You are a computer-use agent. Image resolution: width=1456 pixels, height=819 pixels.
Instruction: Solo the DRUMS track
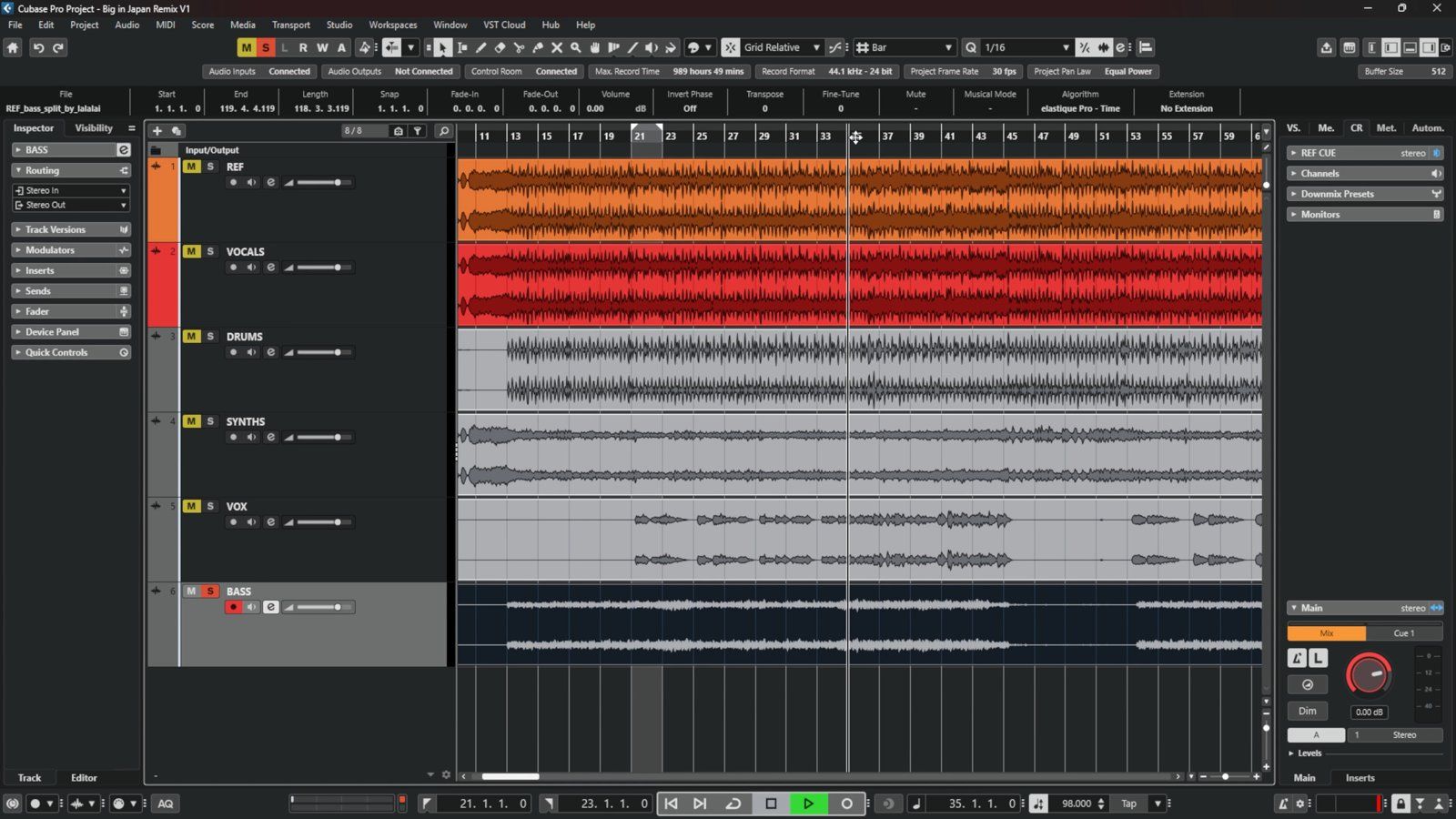(x=210, y=337)
